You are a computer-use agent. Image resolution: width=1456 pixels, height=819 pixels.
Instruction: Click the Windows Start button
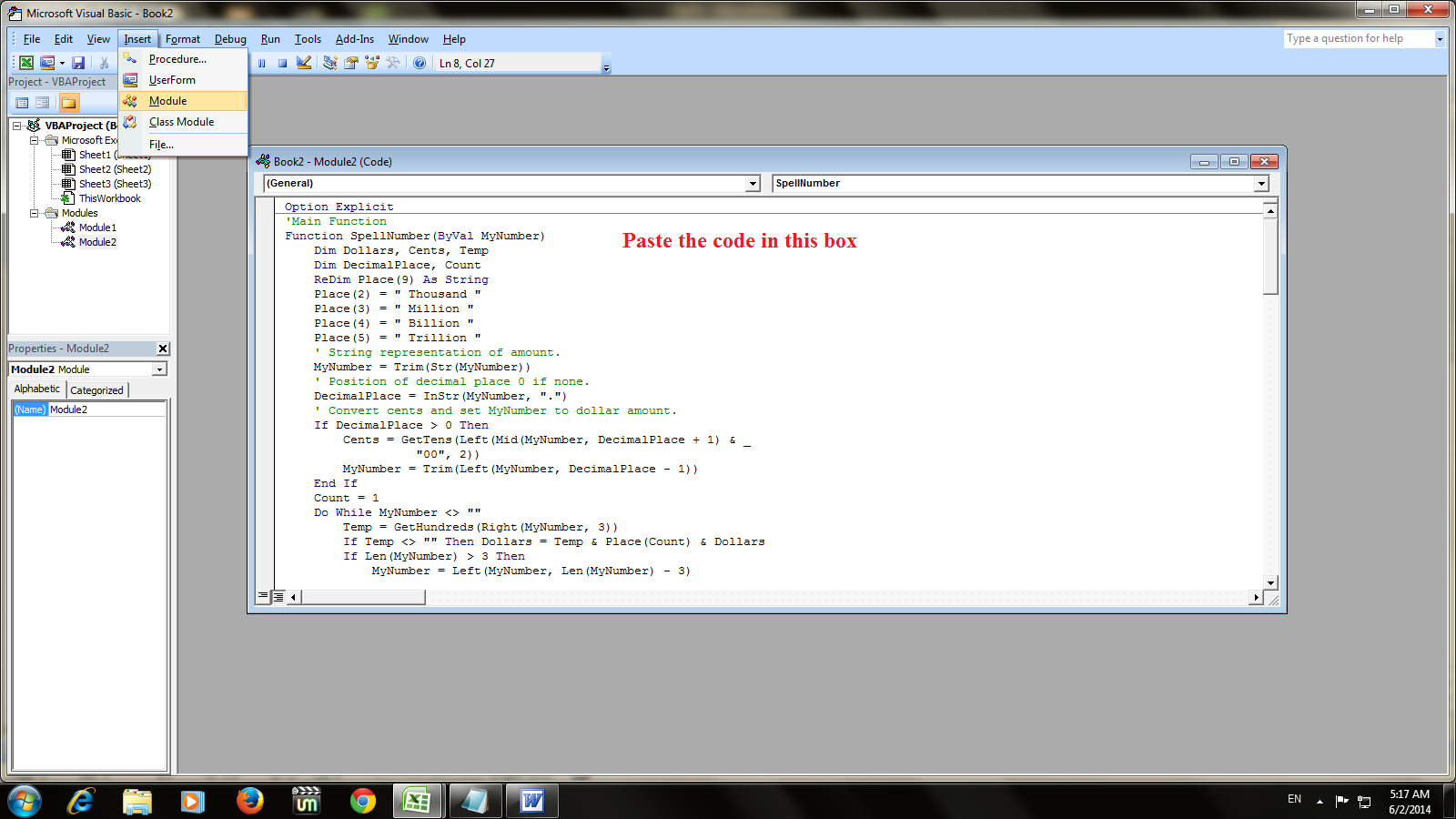24,801
